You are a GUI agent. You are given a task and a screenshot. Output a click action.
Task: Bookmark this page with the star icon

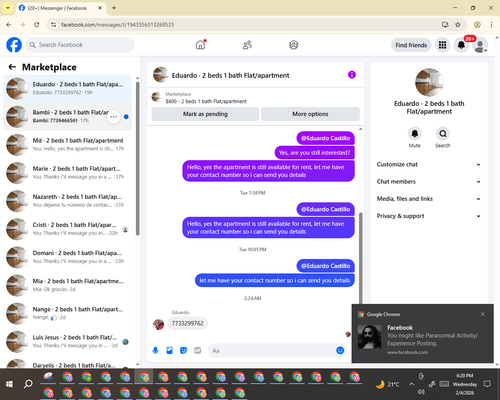(458, 24)
